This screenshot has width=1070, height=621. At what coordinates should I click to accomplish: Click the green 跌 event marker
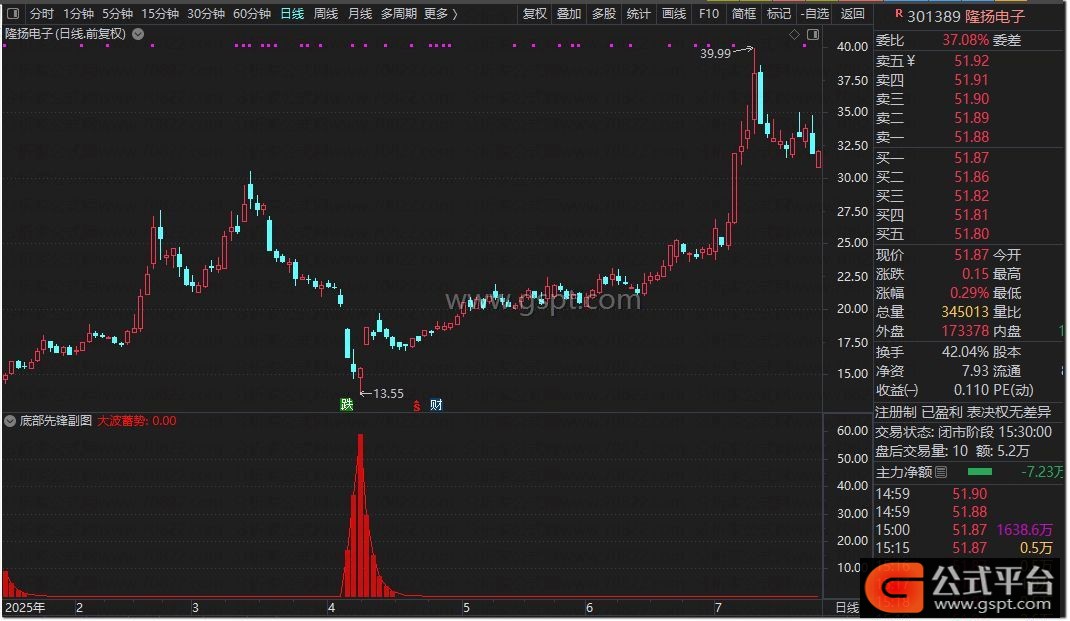(x=346, y=405)
